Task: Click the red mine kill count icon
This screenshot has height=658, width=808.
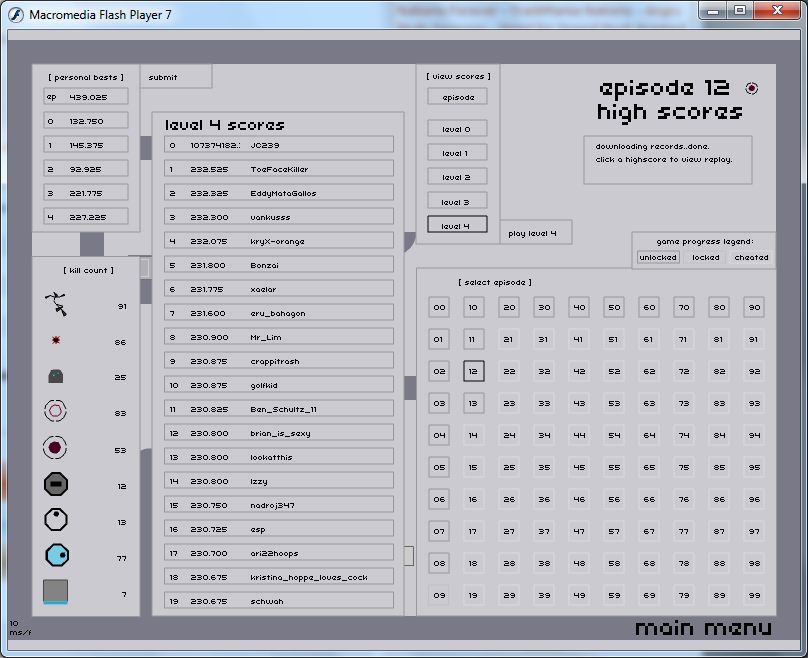Action: point(56,341)
